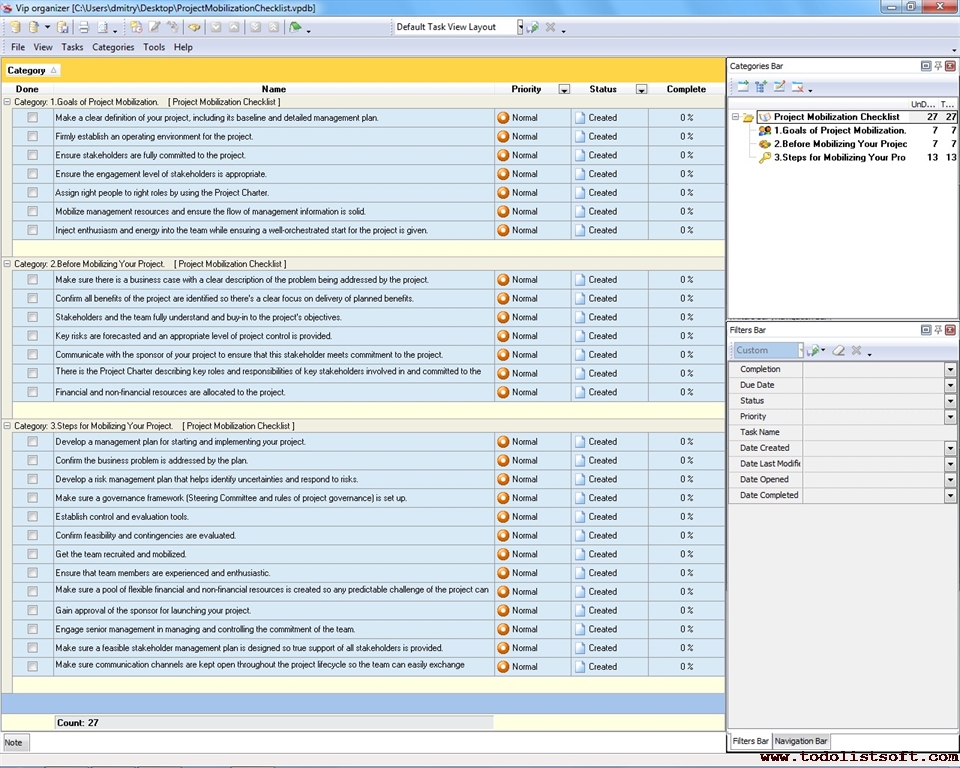Click the delete category icon with red X
Screen dimensions: 960x768
coord(798,87)
